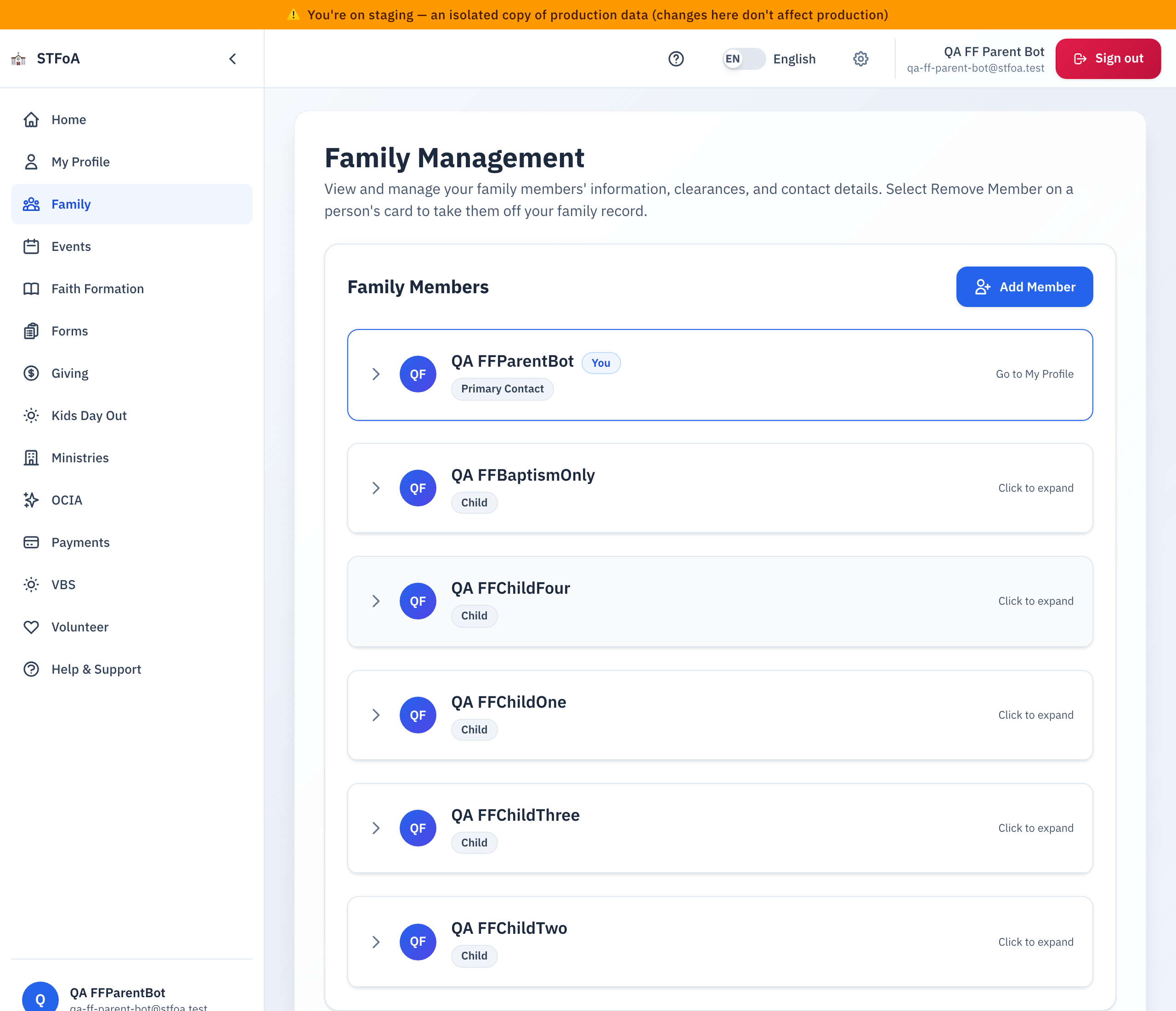Add a new family member
Image resolution: width=1176 pixels, height=1011 pixels.
(1024, 287)
